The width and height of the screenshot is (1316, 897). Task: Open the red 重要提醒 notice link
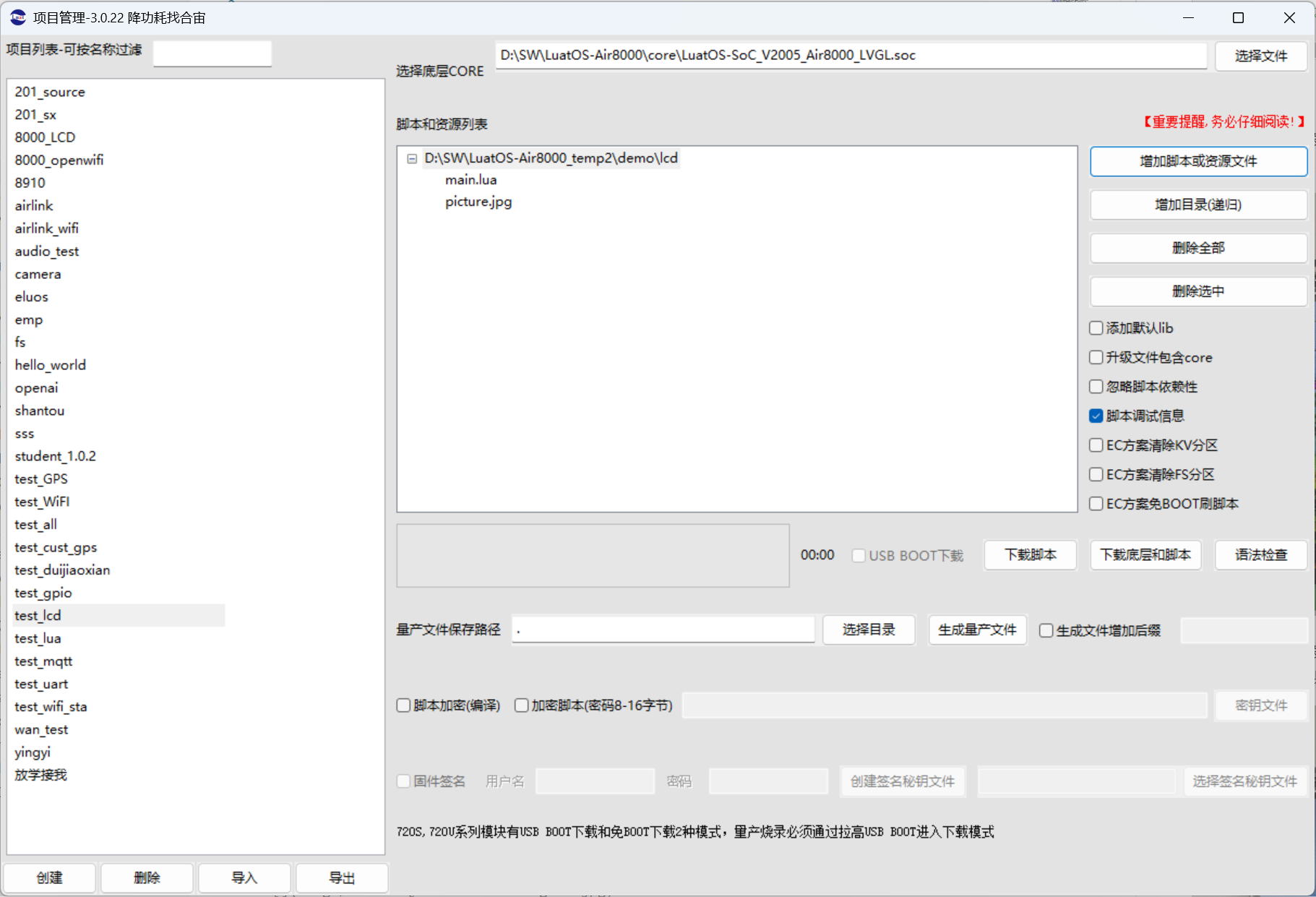(1223, 121)
